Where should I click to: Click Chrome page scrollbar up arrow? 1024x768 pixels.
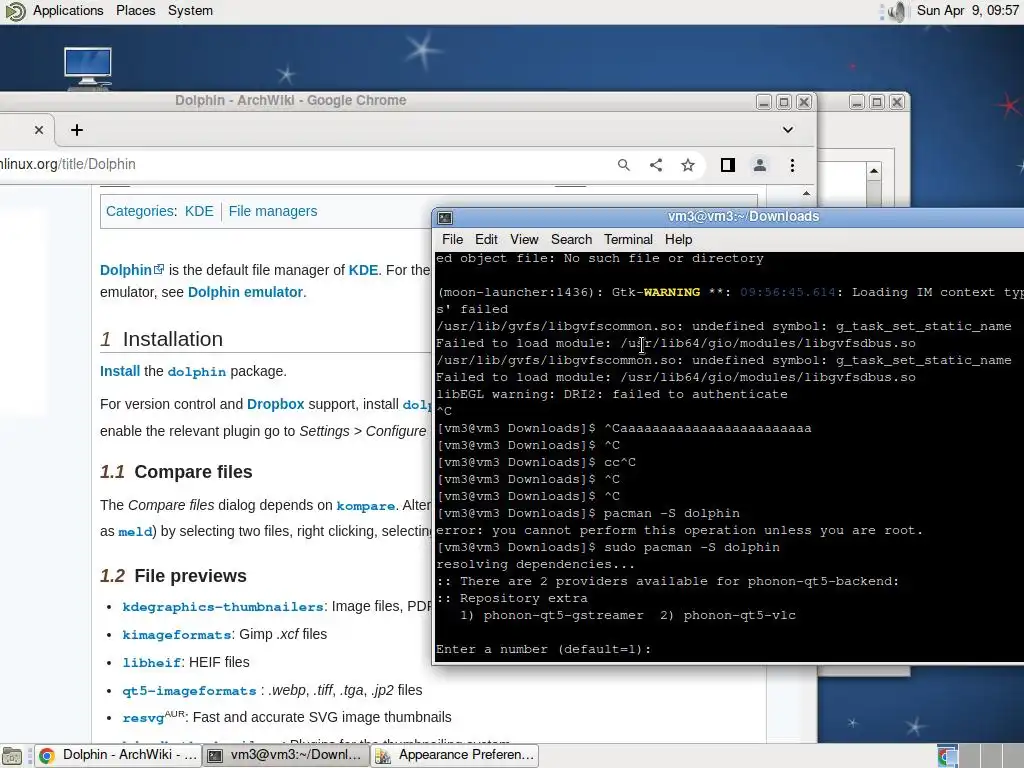[807, 194]
